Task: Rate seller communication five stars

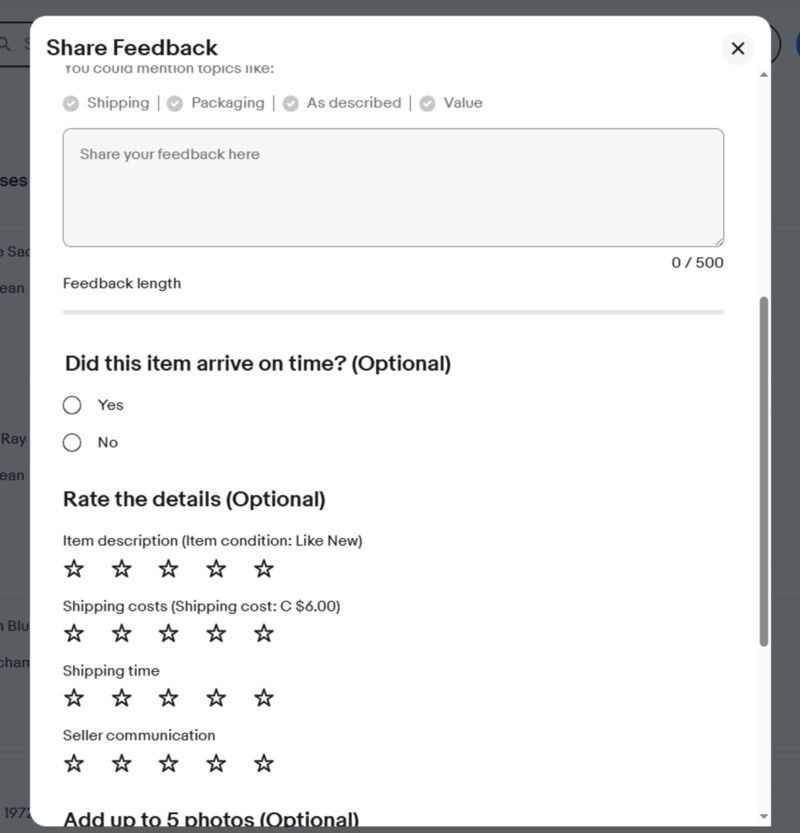Action: [x=264, y=763]
